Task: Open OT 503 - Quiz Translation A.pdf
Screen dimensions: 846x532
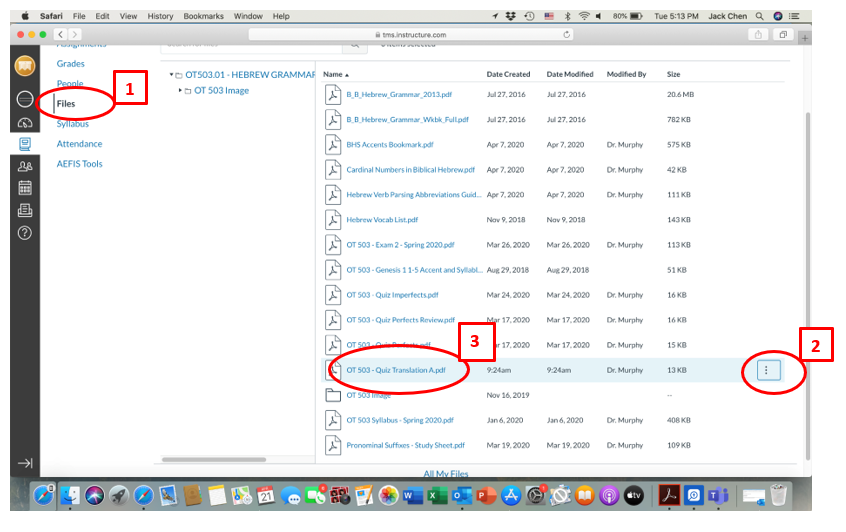Action: [x=395, y=370]
